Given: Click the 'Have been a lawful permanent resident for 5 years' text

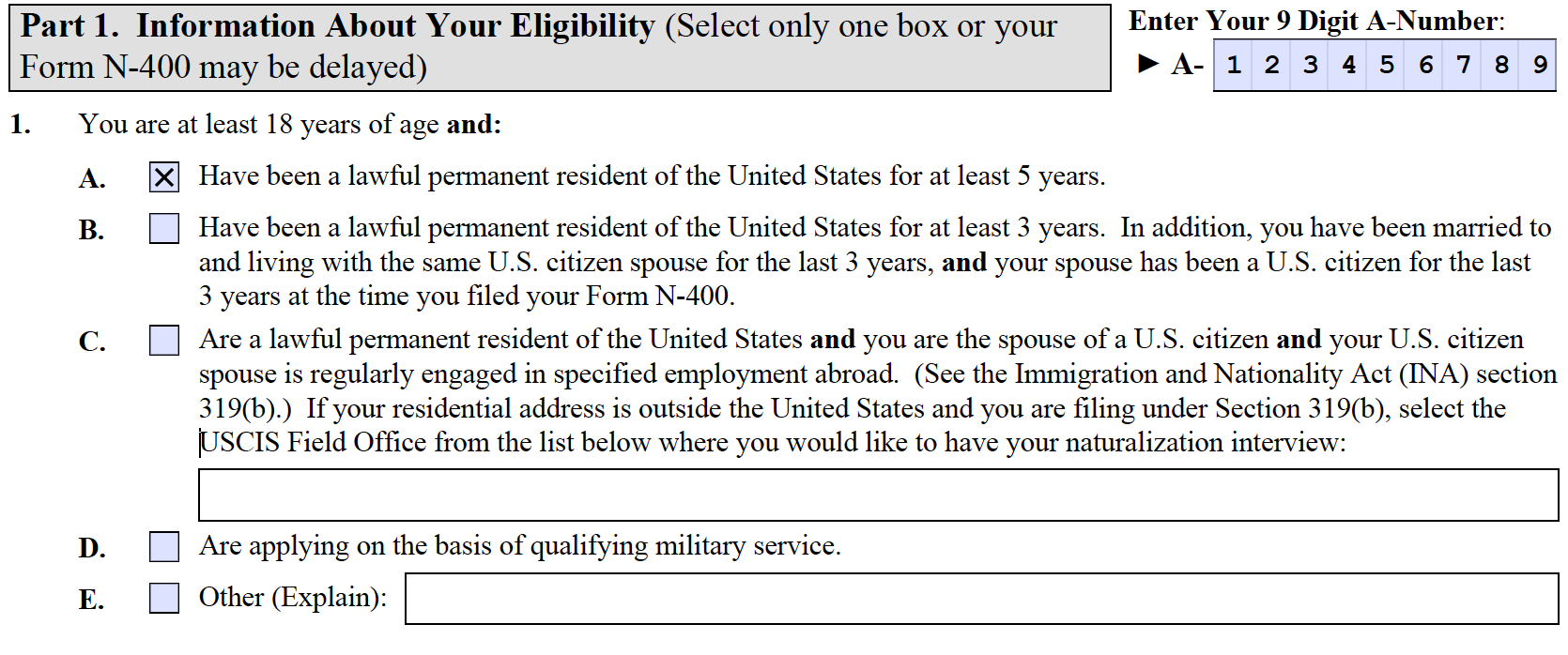Looking at the screenshot, I should point(652,176).
